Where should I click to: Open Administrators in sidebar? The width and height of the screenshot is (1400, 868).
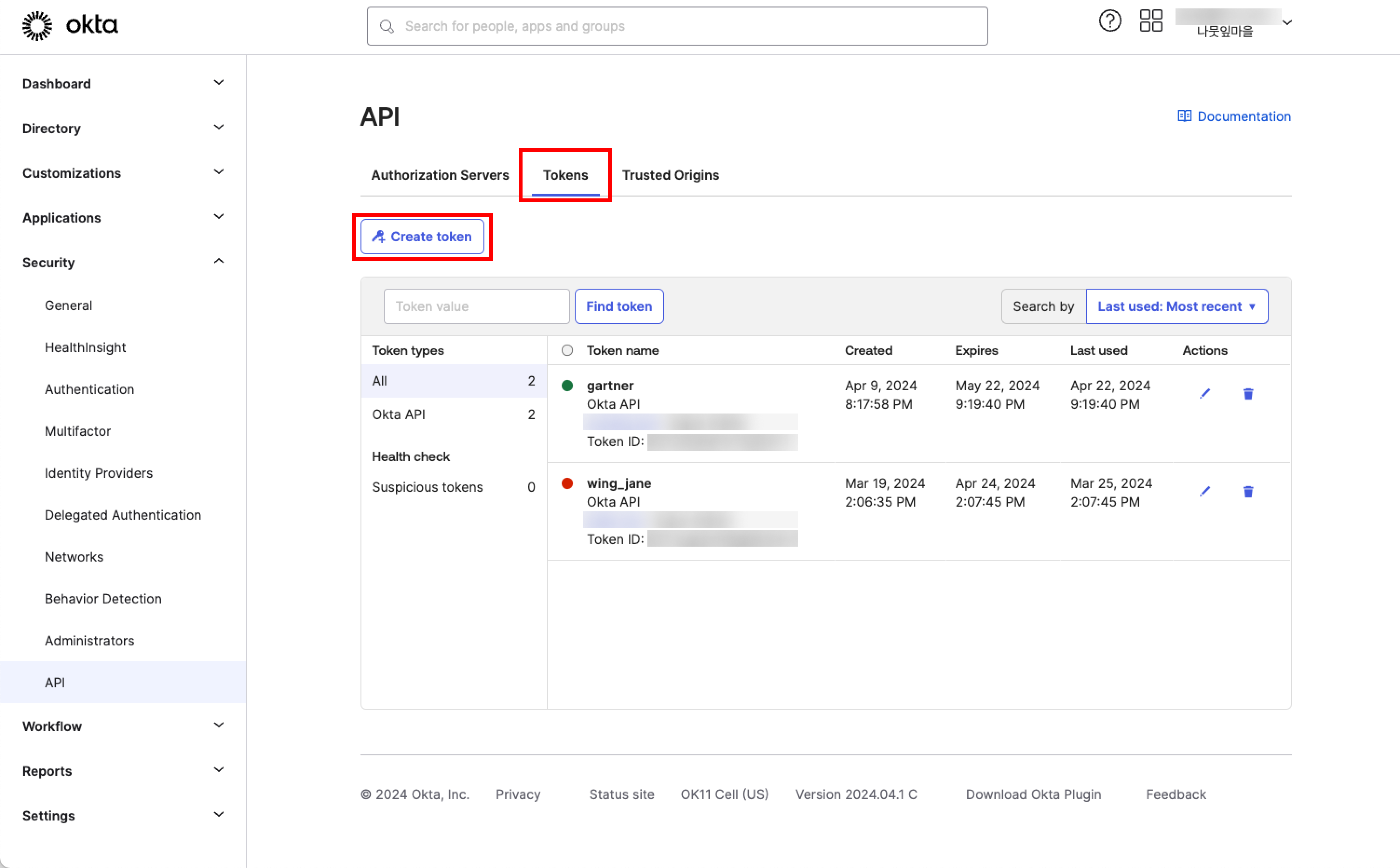[x=89, y=641]
